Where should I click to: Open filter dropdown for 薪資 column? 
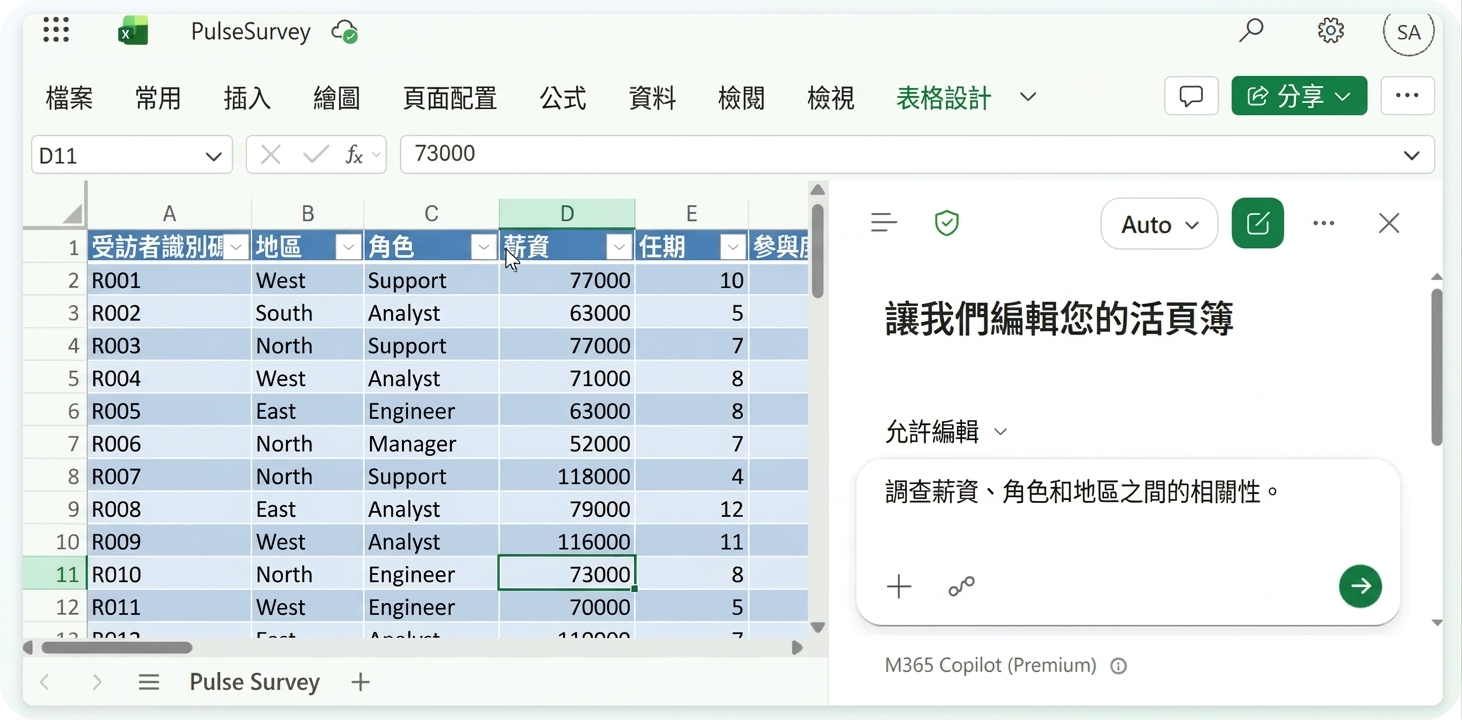point(619,247)
